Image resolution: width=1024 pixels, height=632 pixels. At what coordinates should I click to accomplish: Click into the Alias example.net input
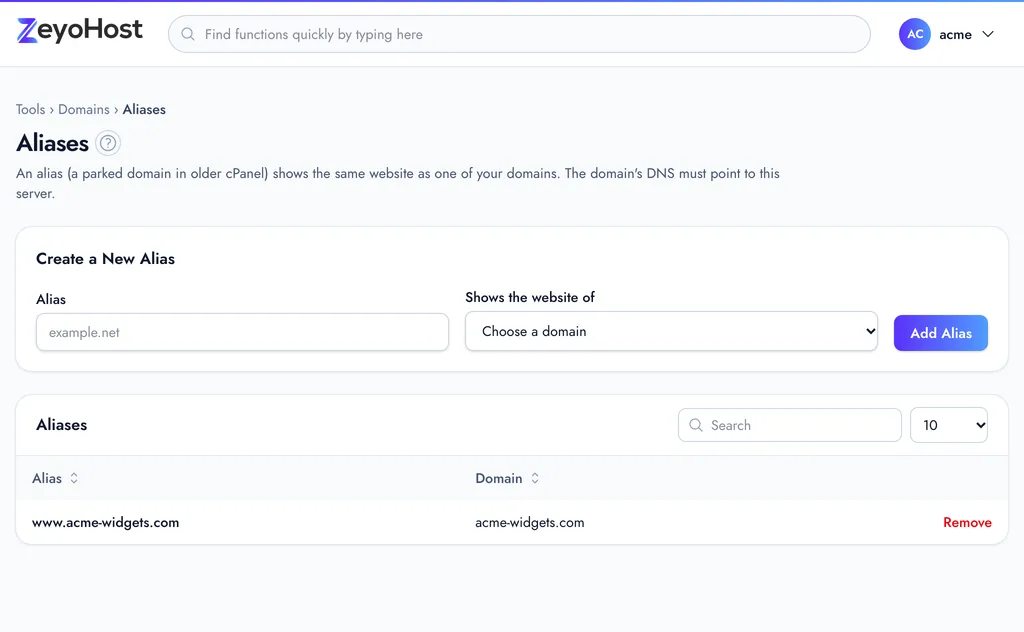[x=242, y=332]
